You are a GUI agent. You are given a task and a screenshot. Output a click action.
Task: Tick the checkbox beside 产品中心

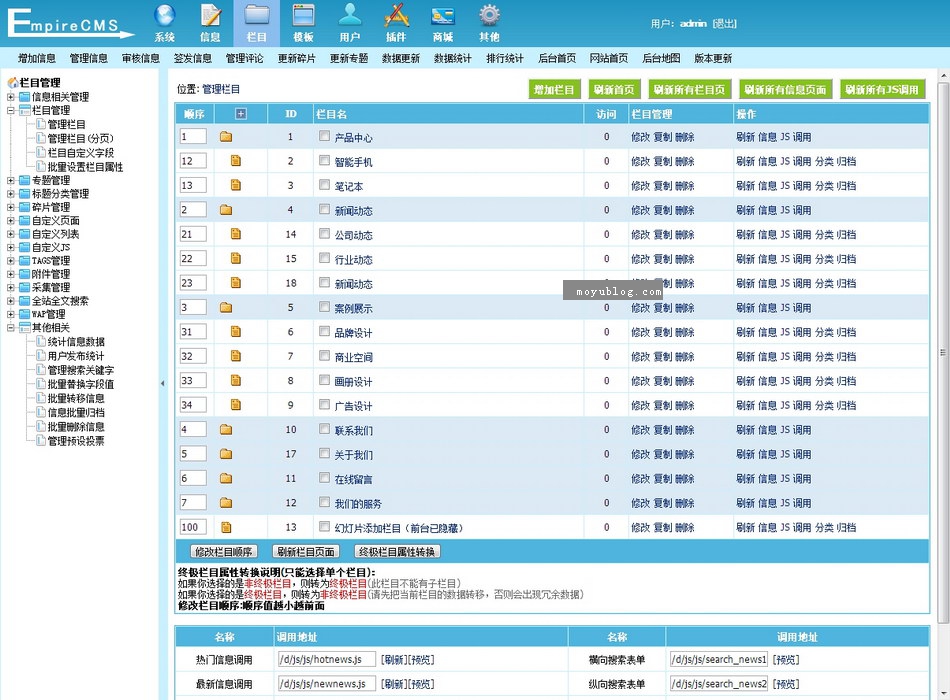(x=325, y=136)
